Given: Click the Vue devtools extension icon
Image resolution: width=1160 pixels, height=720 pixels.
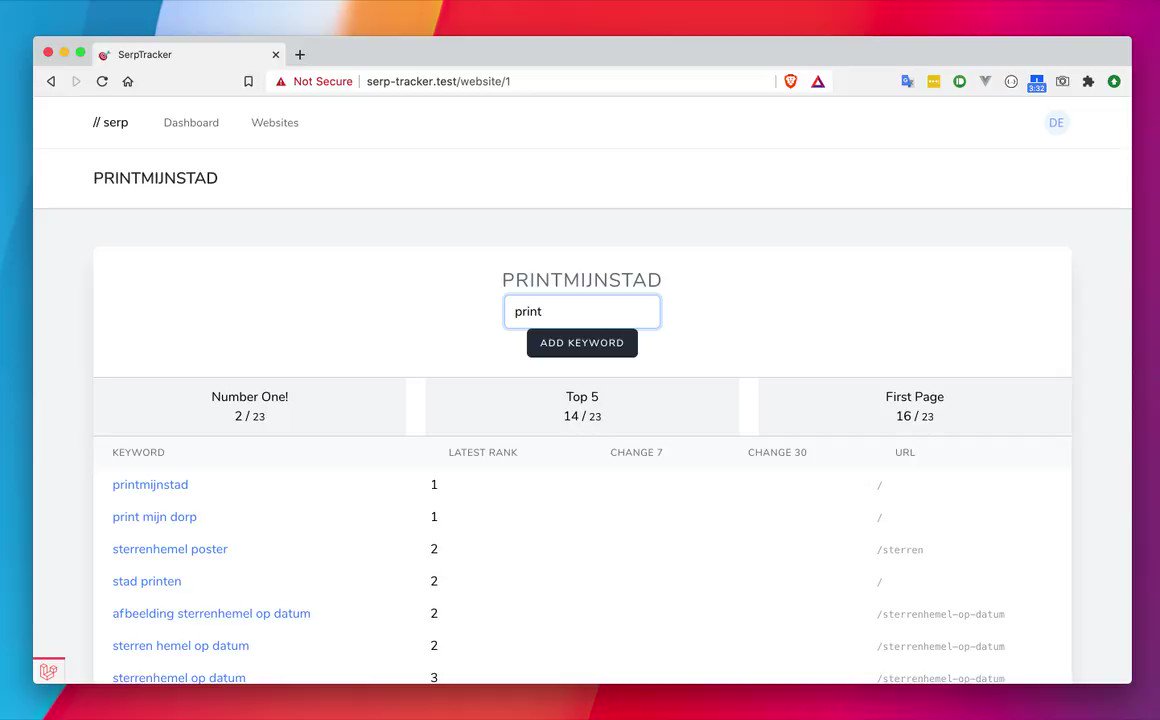Looking at the screenshot, I should [x=985, y=81].
